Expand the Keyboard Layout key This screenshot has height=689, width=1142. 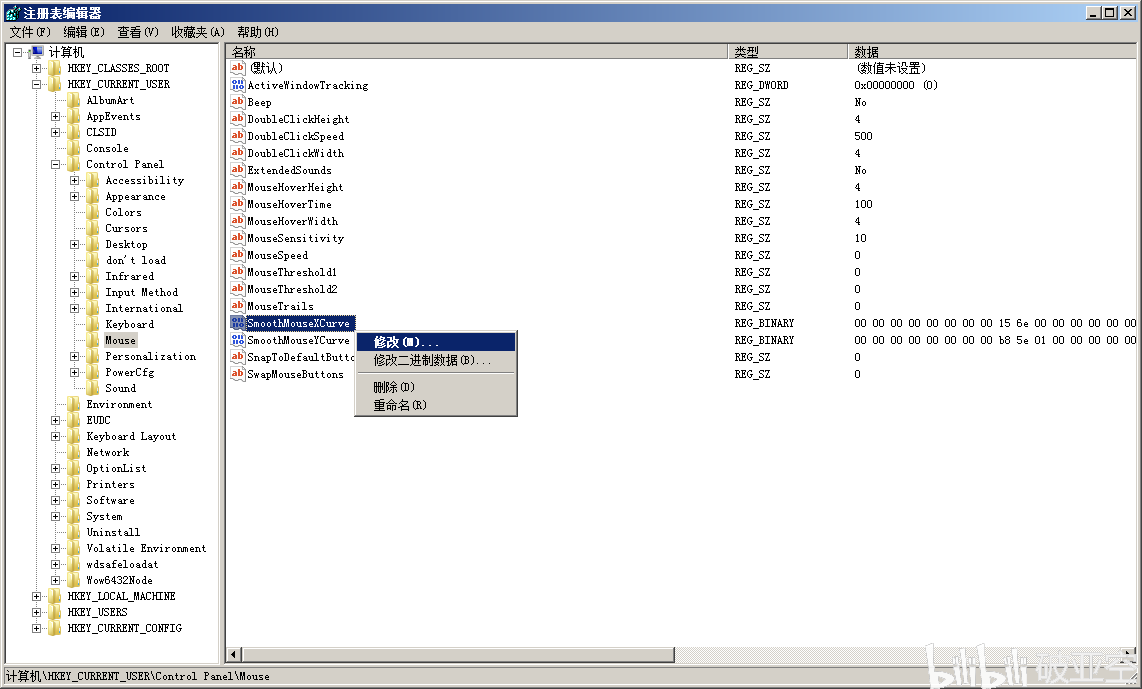55,436
